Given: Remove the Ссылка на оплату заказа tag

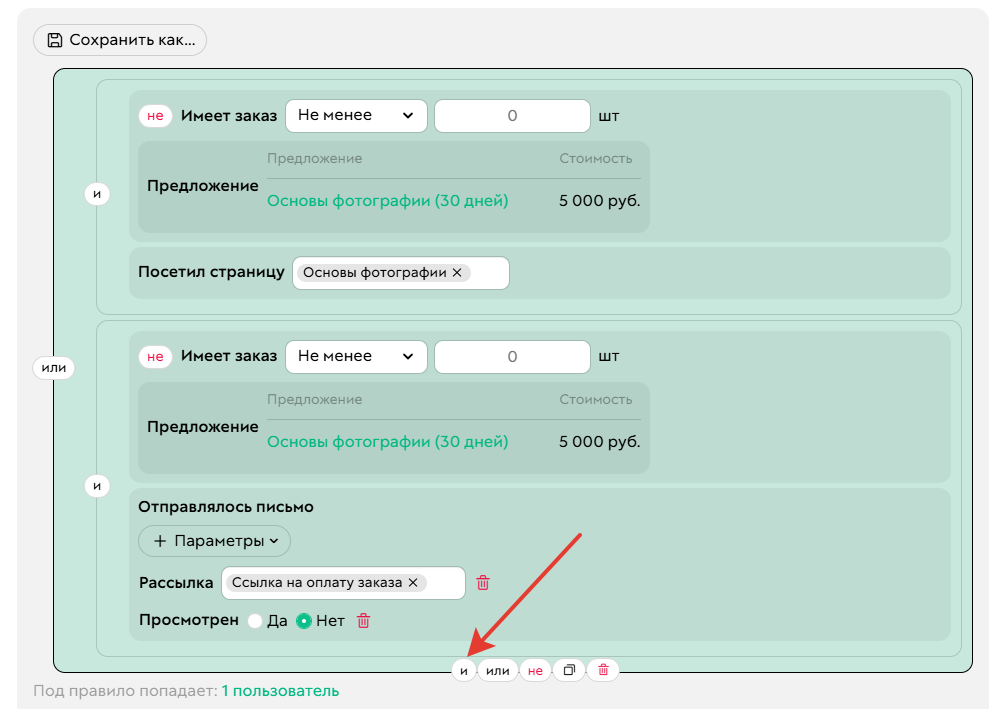Looking at the screenshot, I should point(413,583).
